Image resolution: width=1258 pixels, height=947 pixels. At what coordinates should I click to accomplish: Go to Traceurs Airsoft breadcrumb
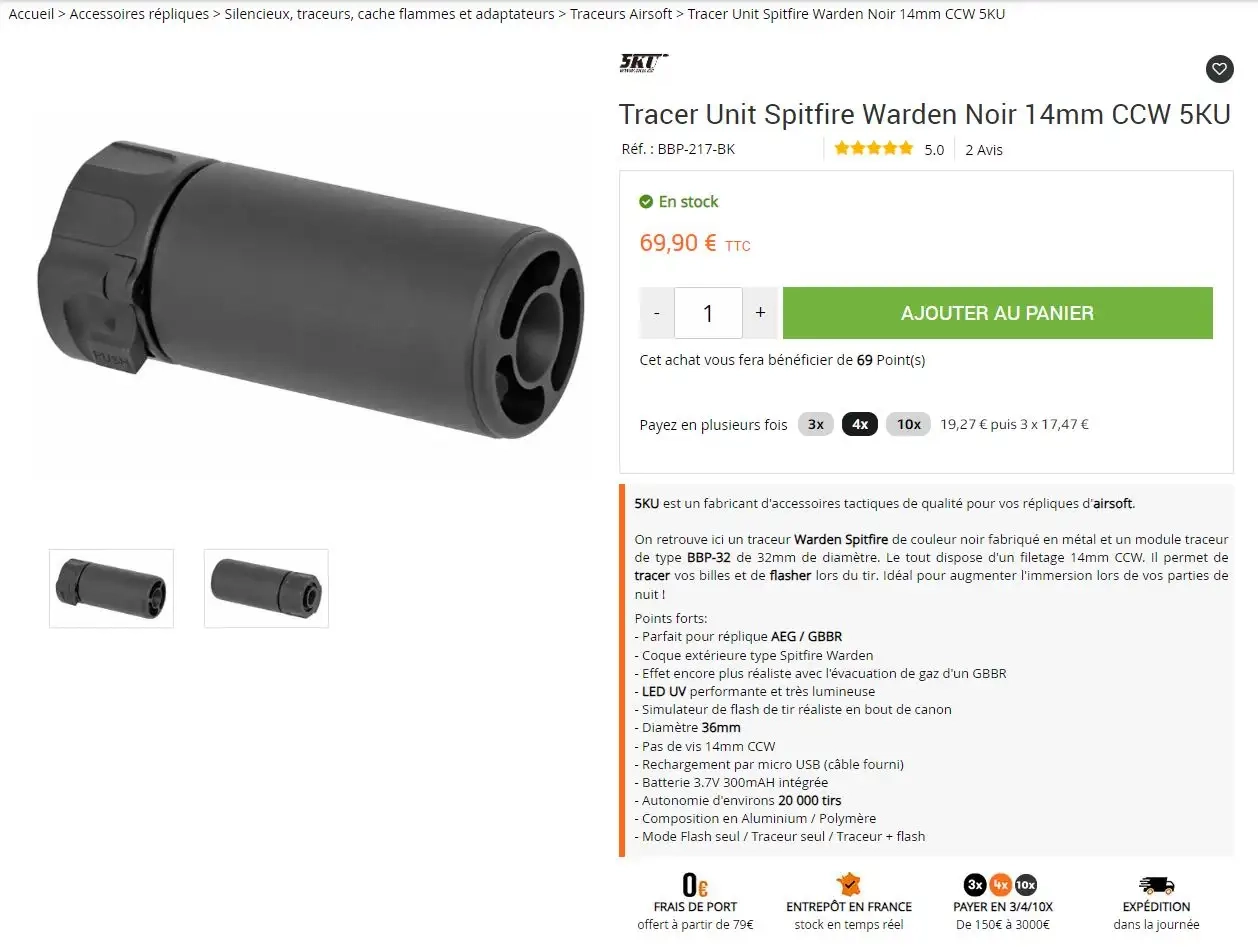pos(622,14)
